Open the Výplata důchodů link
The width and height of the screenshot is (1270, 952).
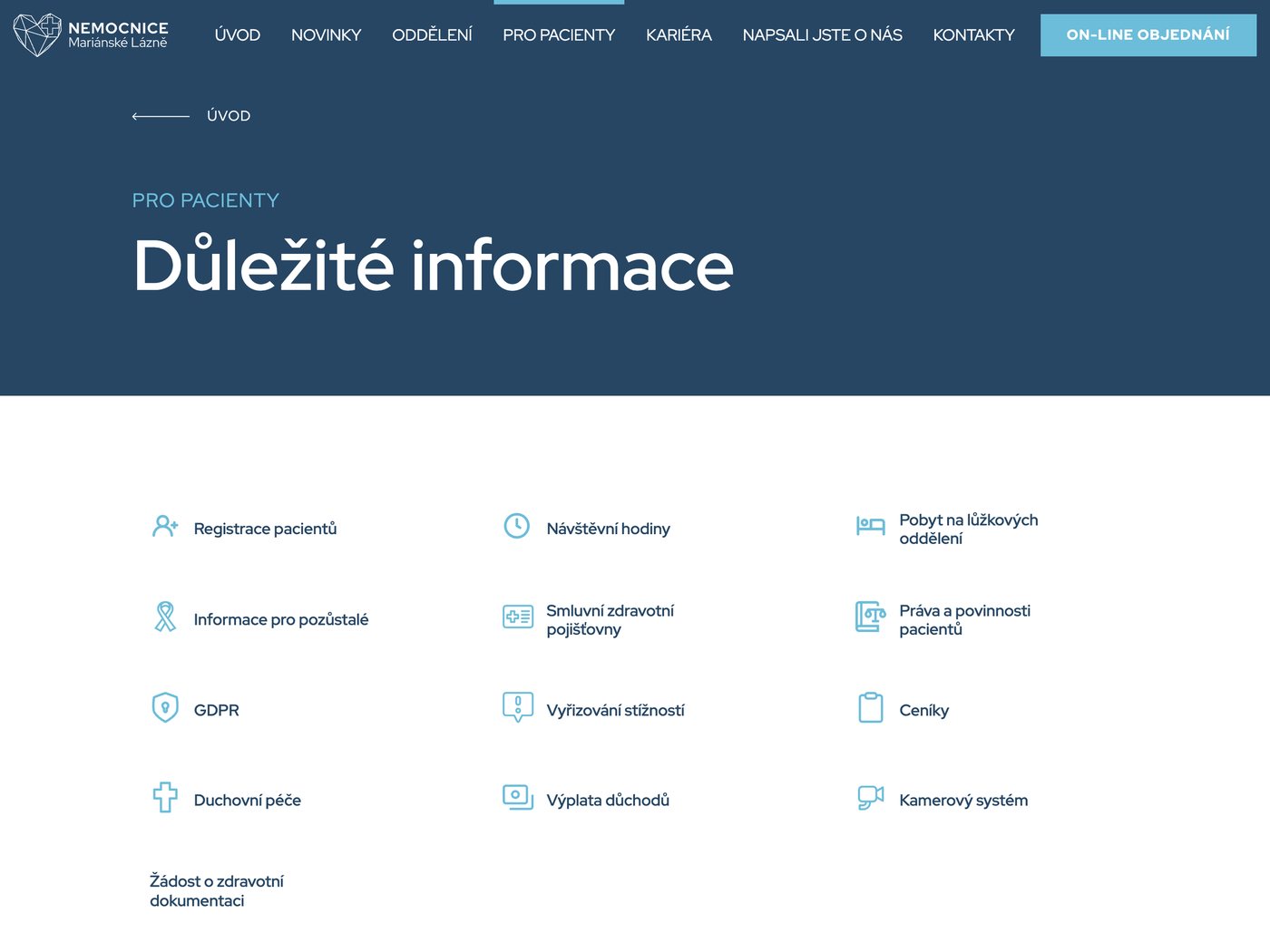pyautogui.click(x=608, y=800)
